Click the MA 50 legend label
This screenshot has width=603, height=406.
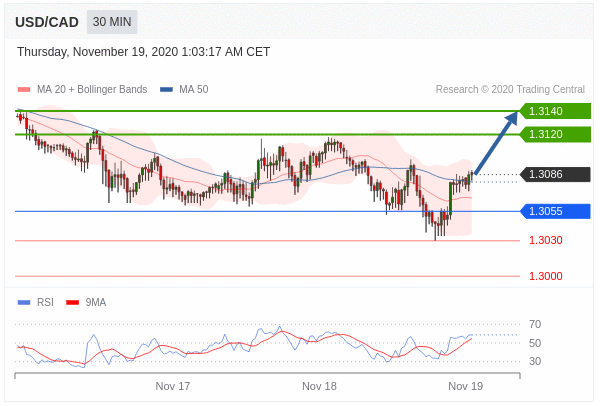[x=193, y=90]
